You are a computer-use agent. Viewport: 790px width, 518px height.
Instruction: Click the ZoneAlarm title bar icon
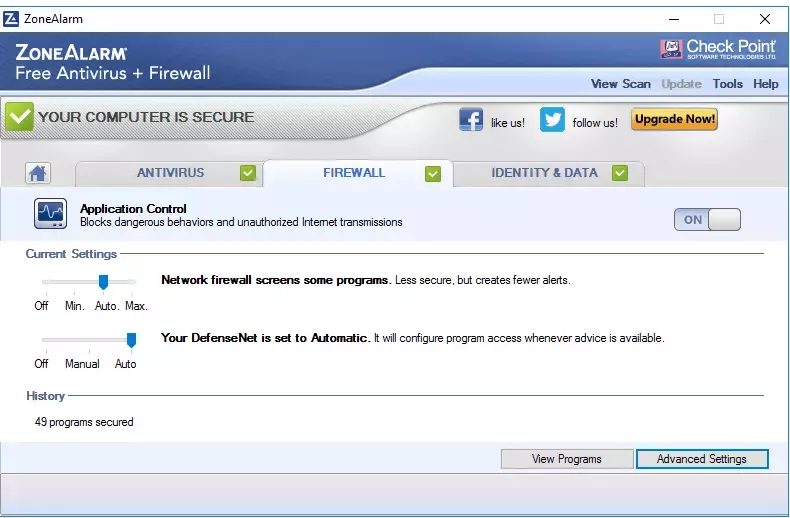click(11, 19)
